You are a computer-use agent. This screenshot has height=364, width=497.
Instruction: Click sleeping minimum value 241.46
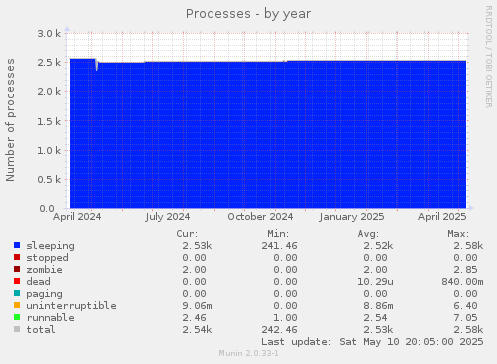[279, 246]
